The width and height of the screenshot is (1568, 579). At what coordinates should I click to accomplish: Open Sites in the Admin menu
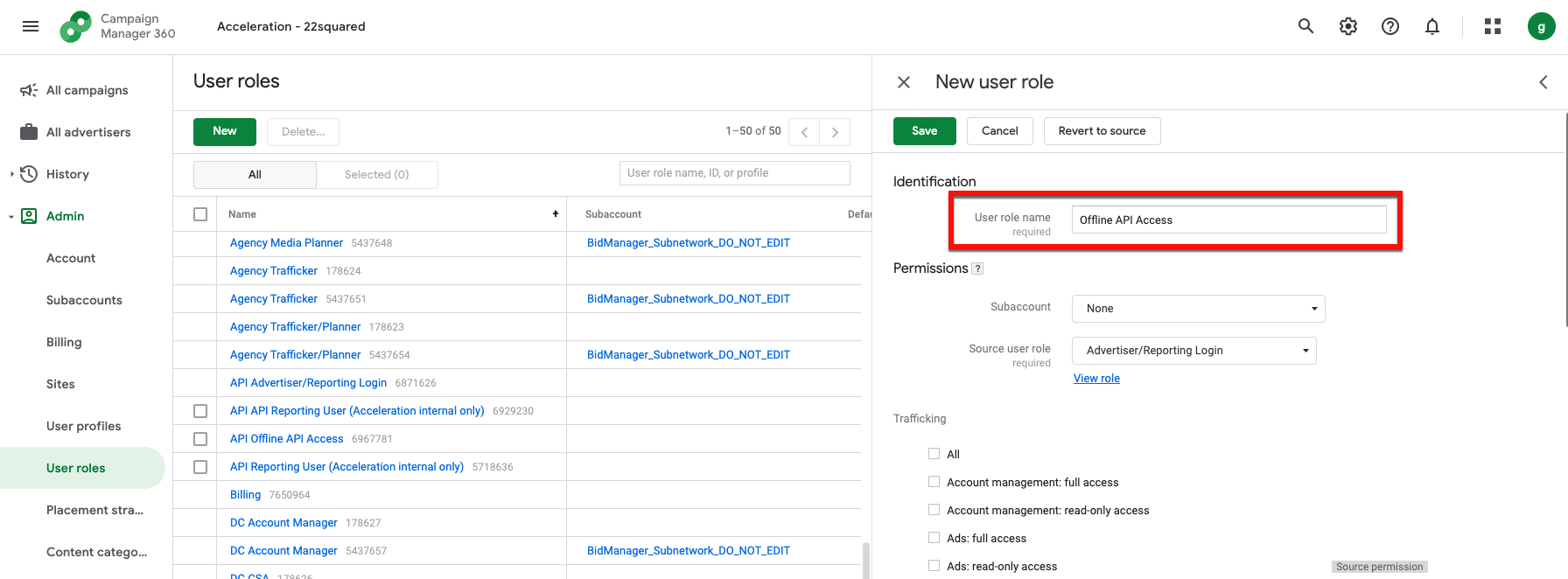60,384
